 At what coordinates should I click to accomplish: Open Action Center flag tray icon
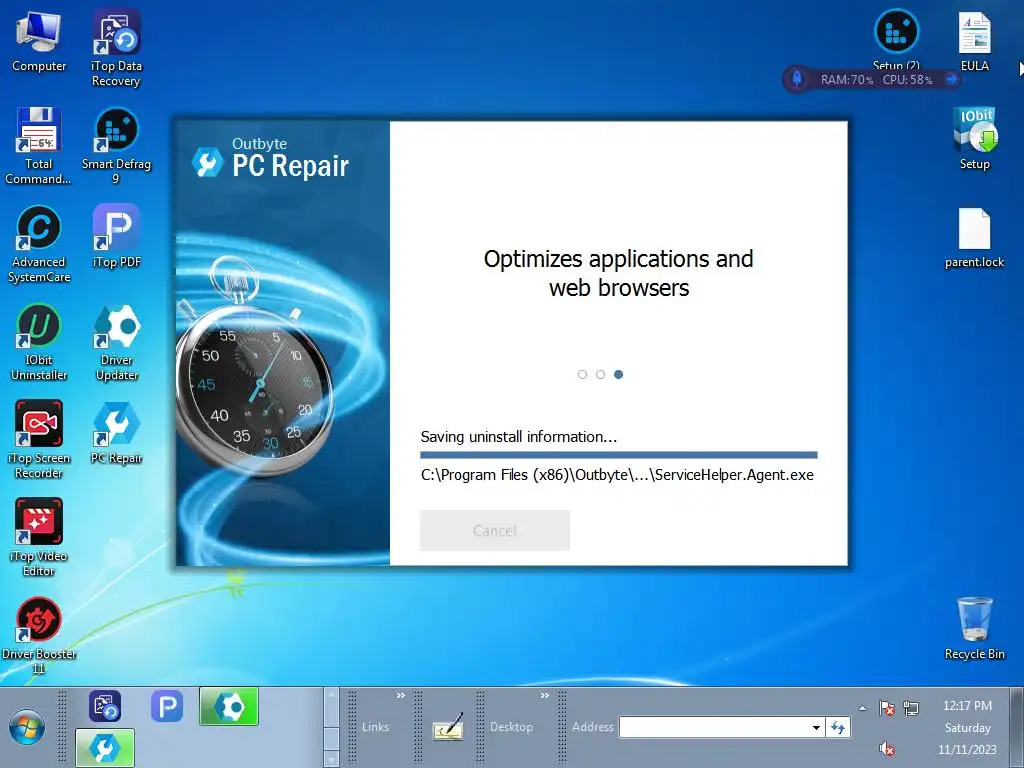click(887, 708)
